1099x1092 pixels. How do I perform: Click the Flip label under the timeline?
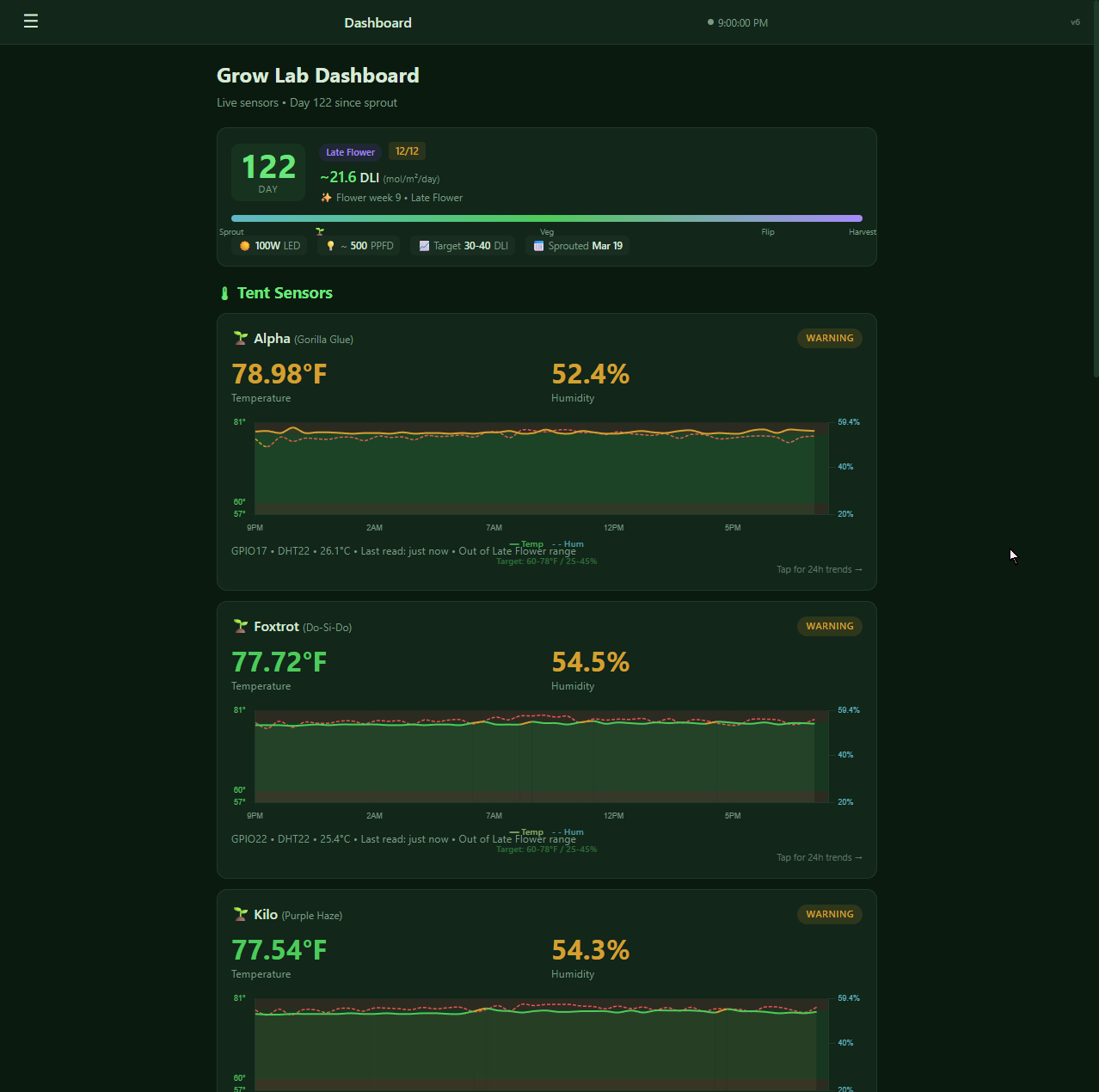[768, 232]
